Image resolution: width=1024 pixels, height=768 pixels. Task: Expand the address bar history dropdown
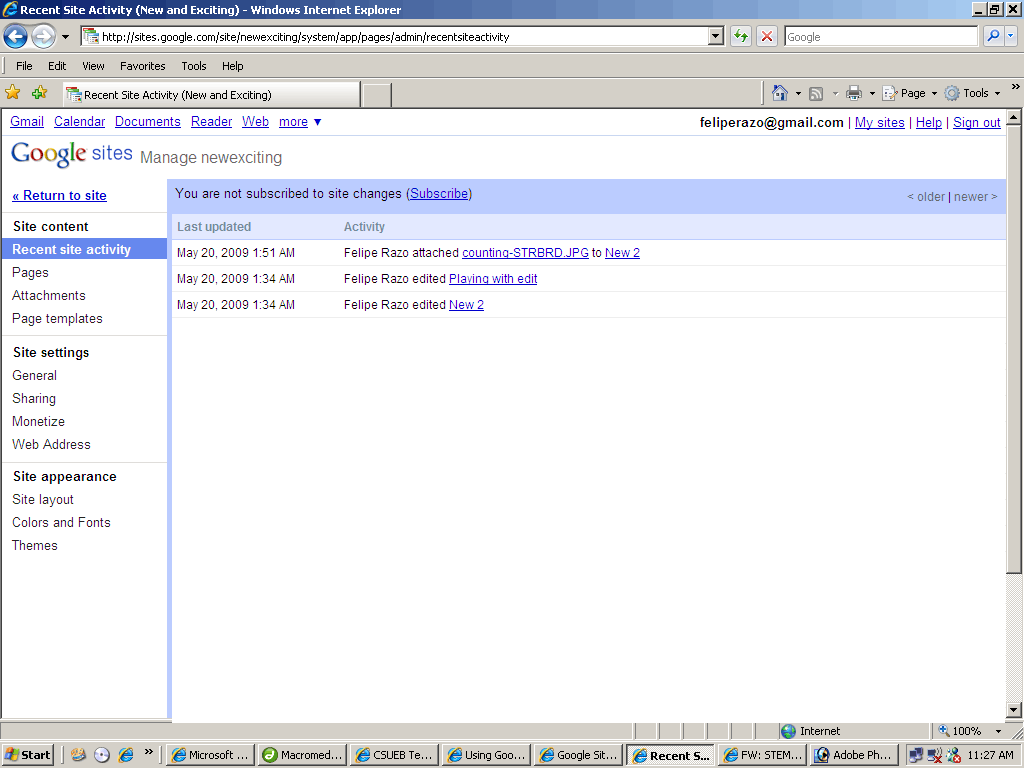(716, 37)
